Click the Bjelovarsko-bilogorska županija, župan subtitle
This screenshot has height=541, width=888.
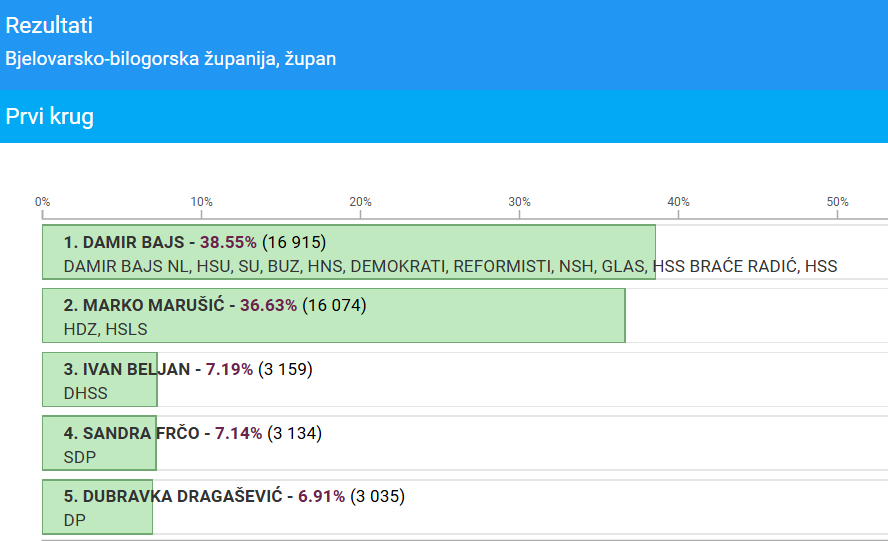point(170,59)
